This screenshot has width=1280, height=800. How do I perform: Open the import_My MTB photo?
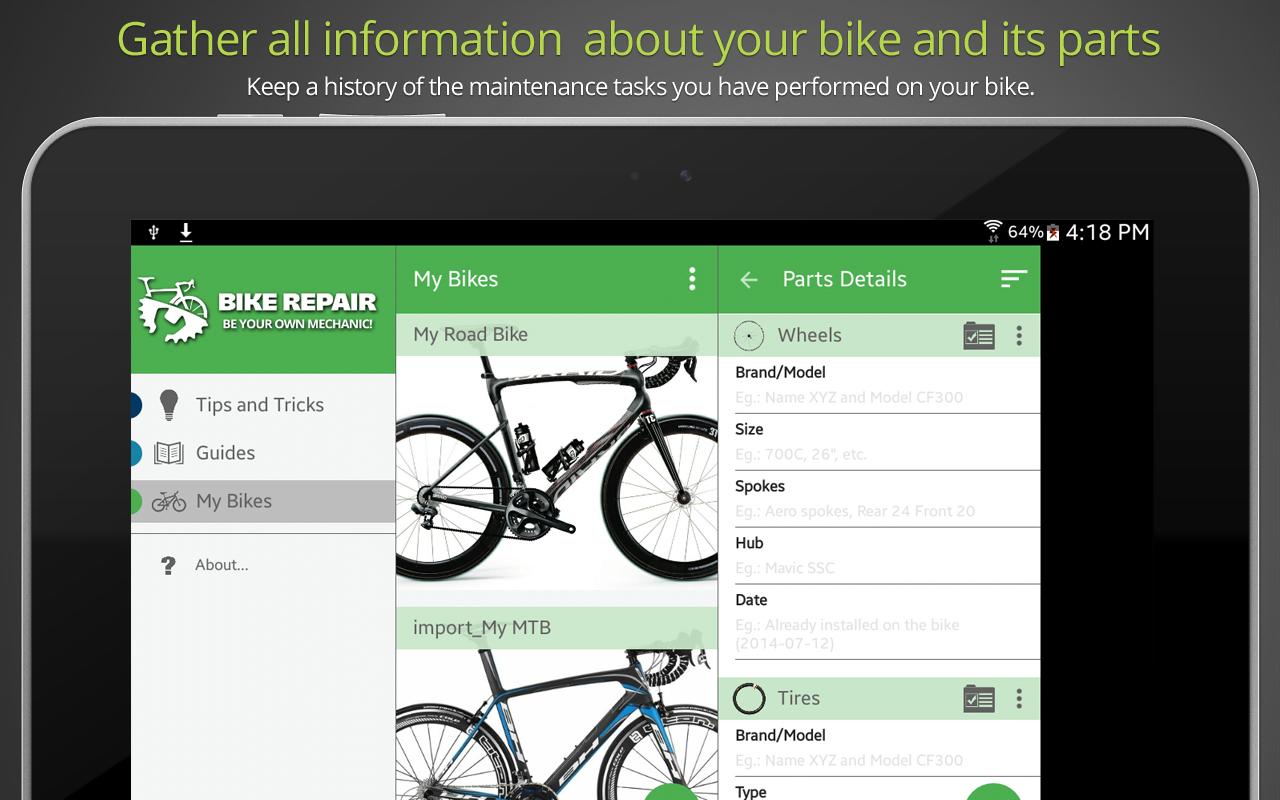[557, 725]
